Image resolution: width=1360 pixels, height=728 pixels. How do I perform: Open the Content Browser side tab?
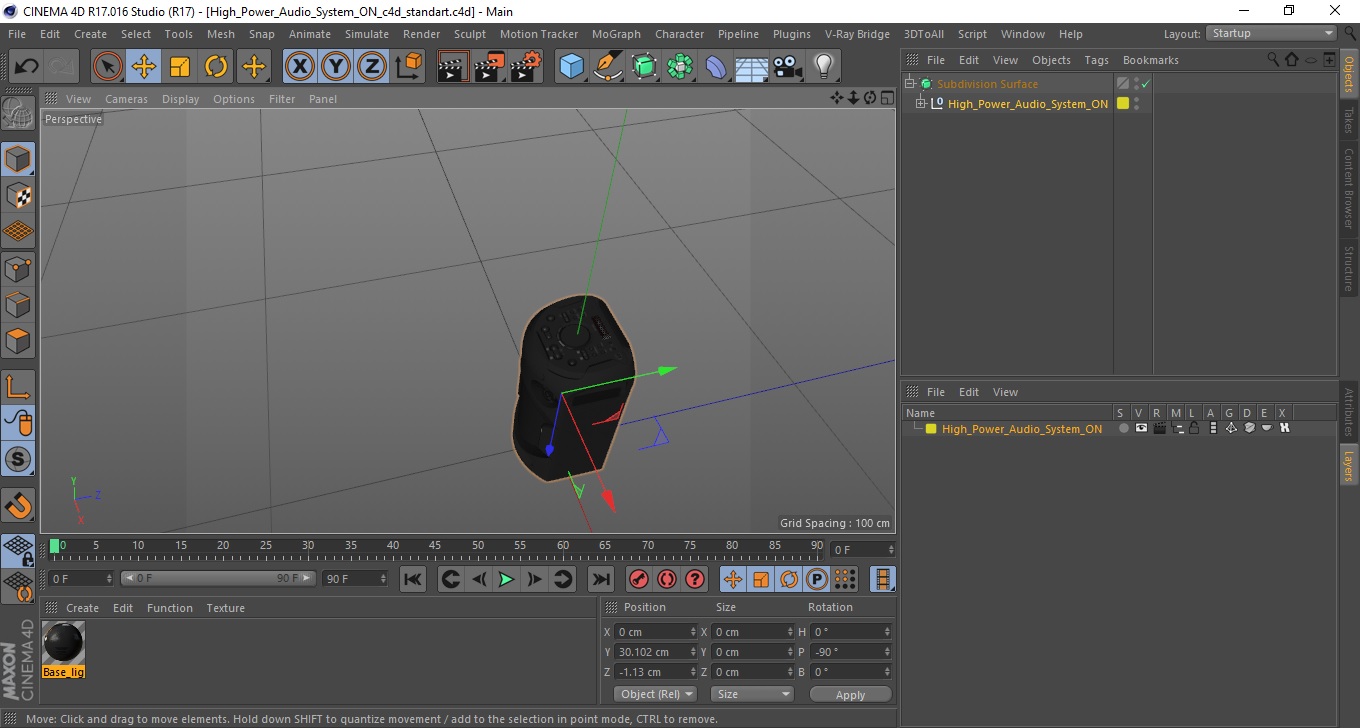click(x=1349, y=188)
